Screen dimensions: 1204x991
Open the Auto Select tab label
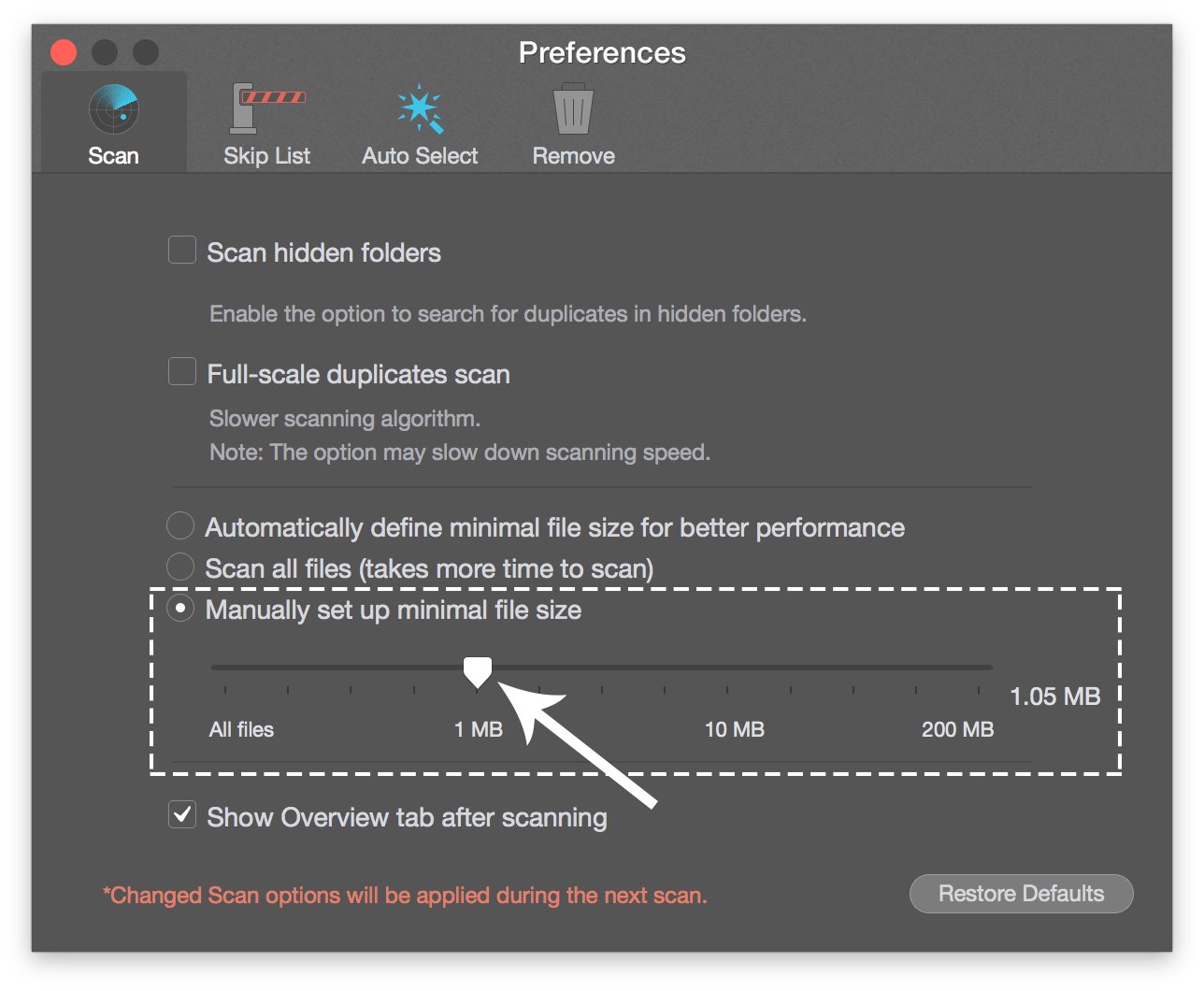click(420, 156)
